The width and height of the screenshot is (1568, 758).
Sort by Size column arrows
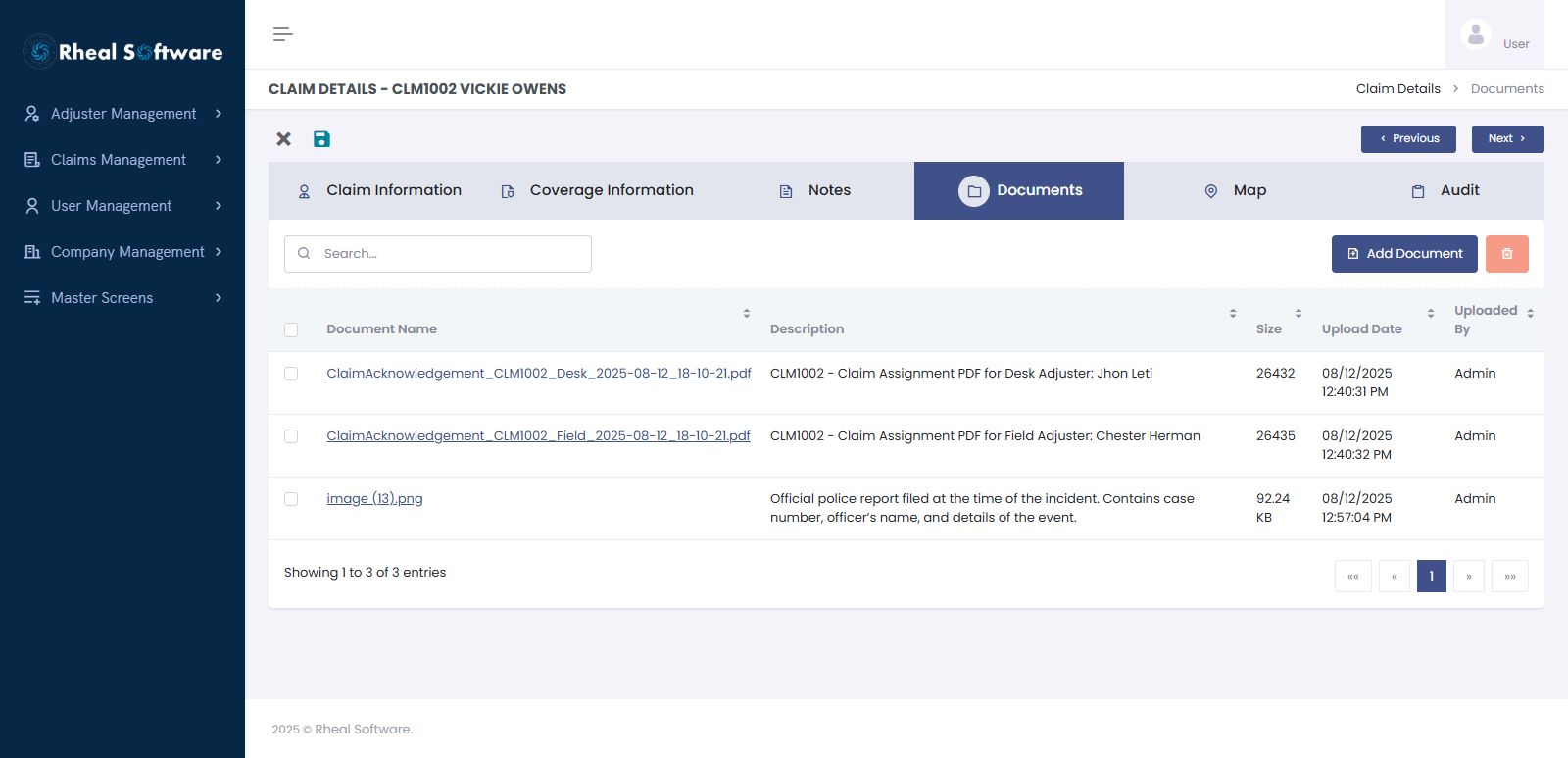coord(1298,313)
